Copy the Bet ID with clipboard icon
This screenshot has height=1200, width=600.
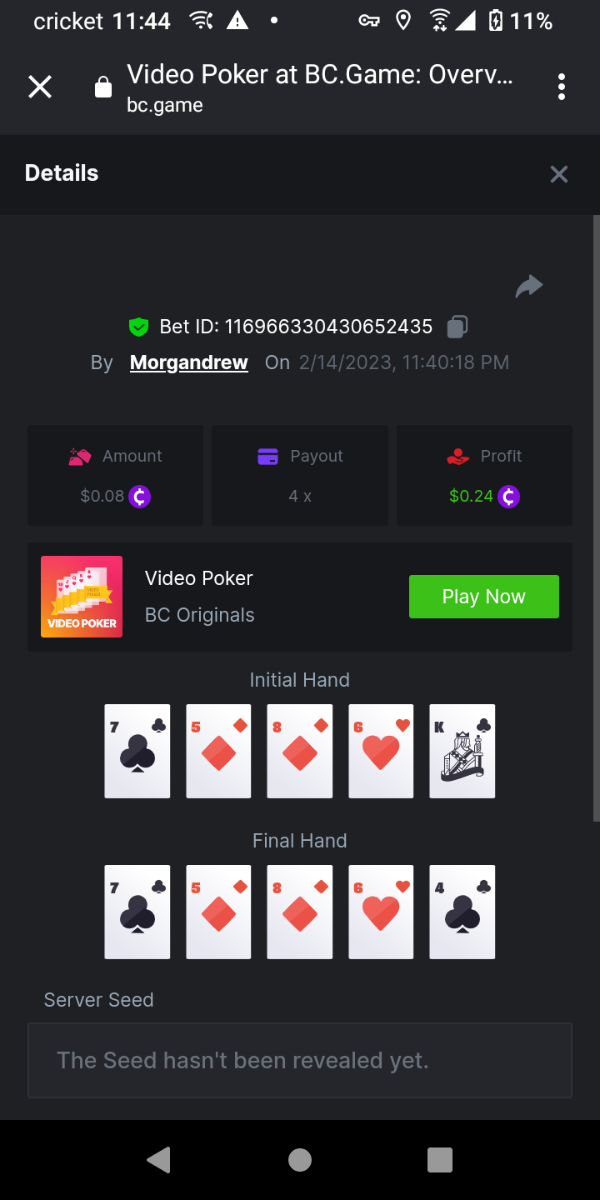pyautogui.click(x=457, y=326)
